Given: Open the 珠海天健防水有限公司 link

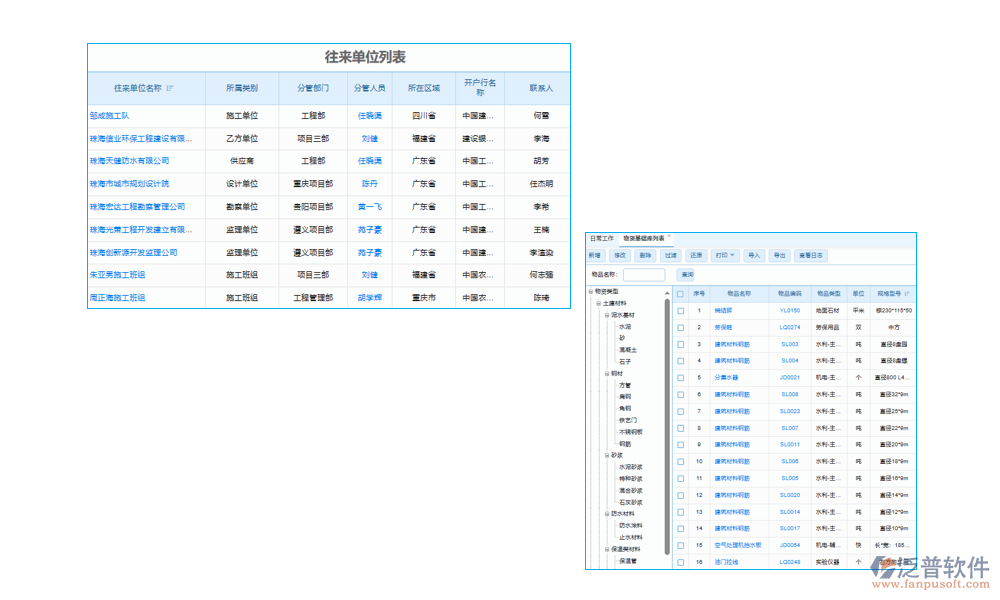Looking at the screenshot, I should (130, 161).
